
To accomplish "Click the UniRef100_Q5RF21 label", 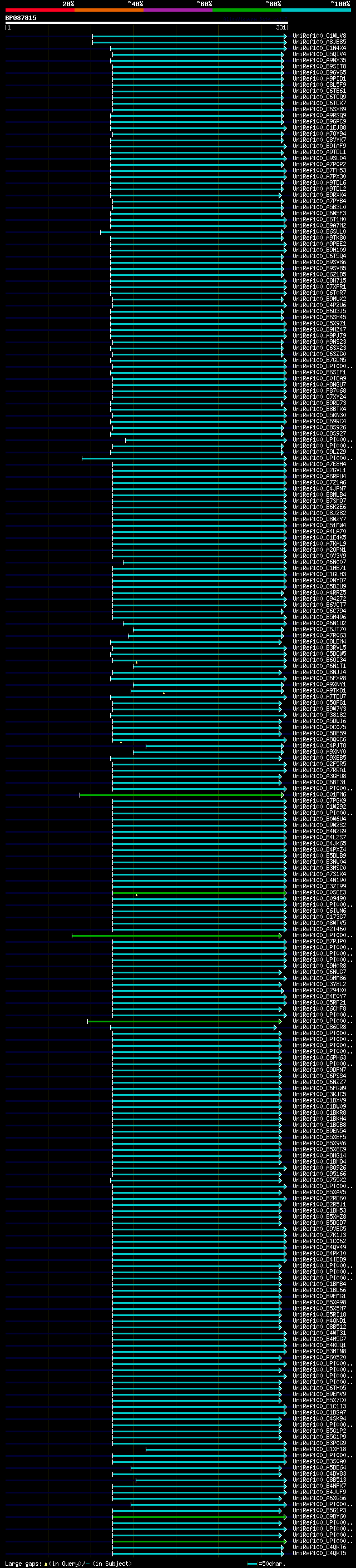I will point(319,1002).
